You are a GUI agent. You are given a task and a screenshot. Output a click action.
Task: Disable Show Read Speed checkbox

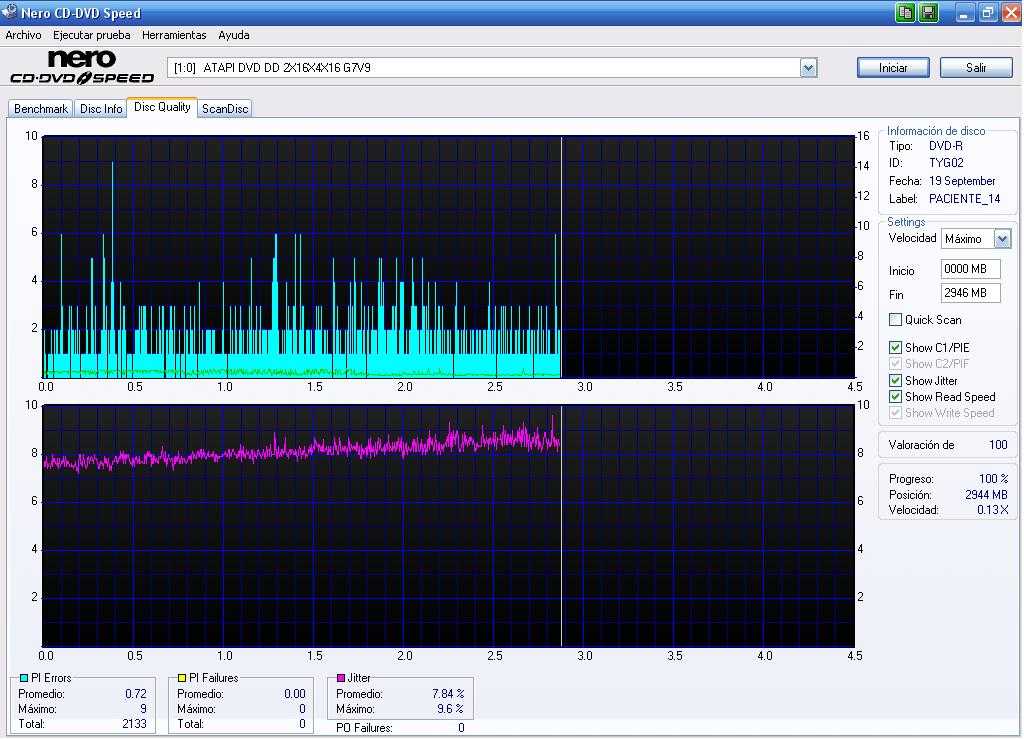point(895,397)
